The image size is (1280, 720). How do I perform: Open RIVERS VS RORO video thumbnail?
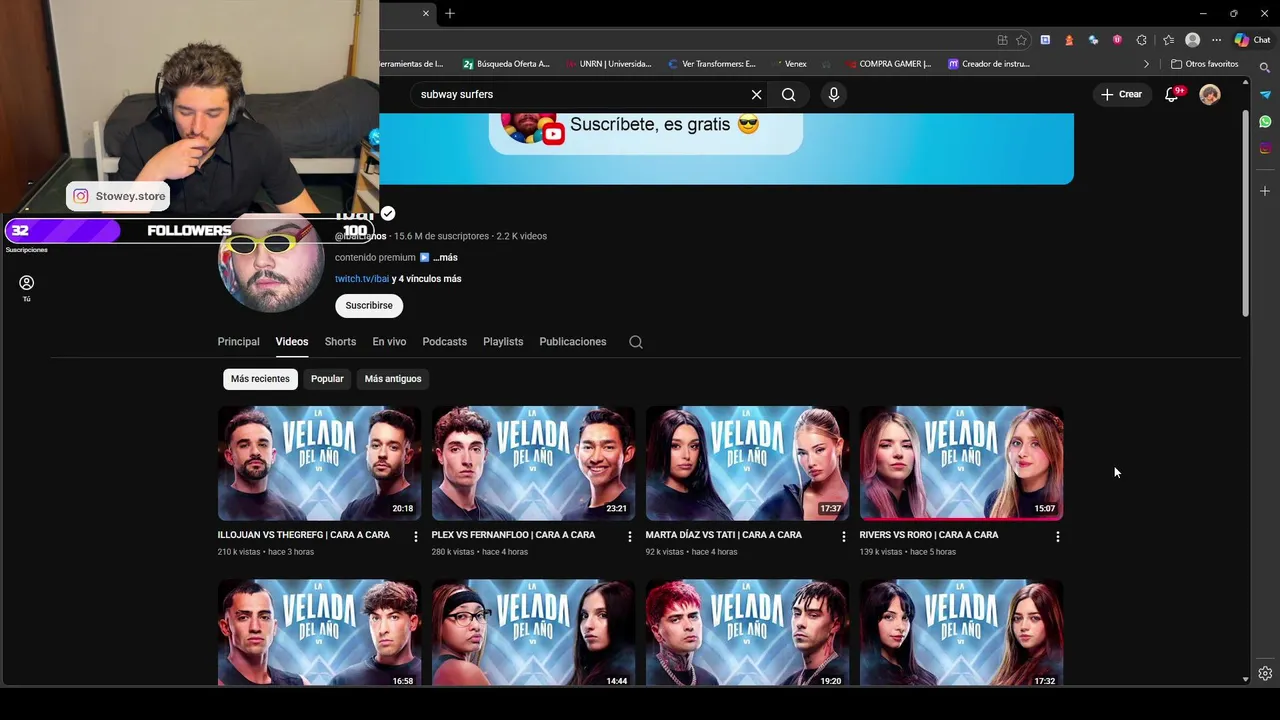click(961, 463)
